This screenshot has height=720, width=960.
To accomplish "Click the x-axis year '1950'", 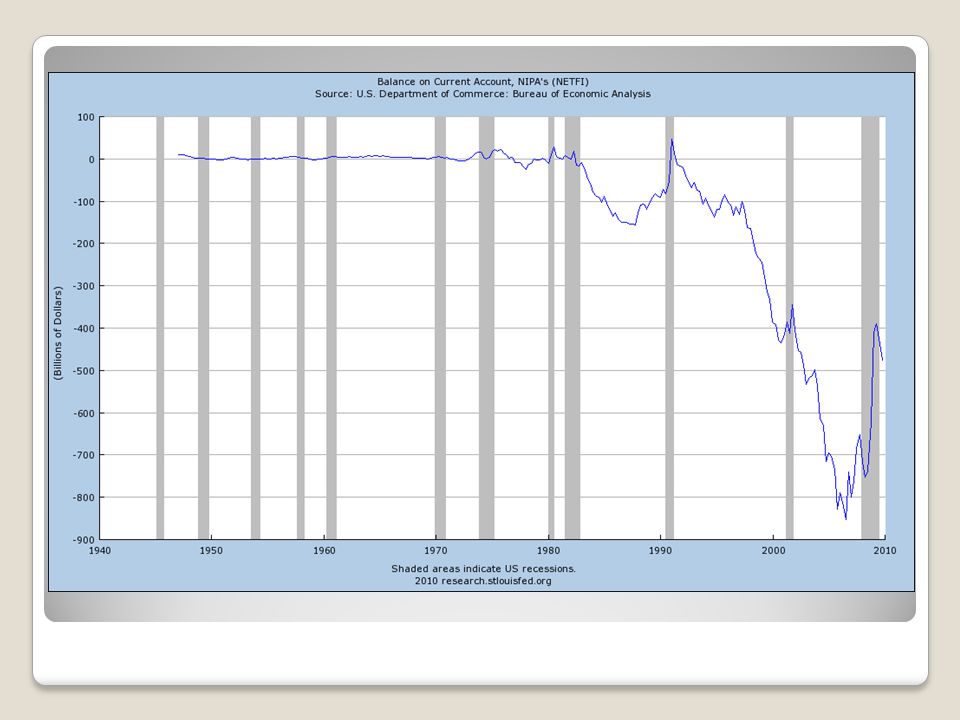I will click(211, 550).
